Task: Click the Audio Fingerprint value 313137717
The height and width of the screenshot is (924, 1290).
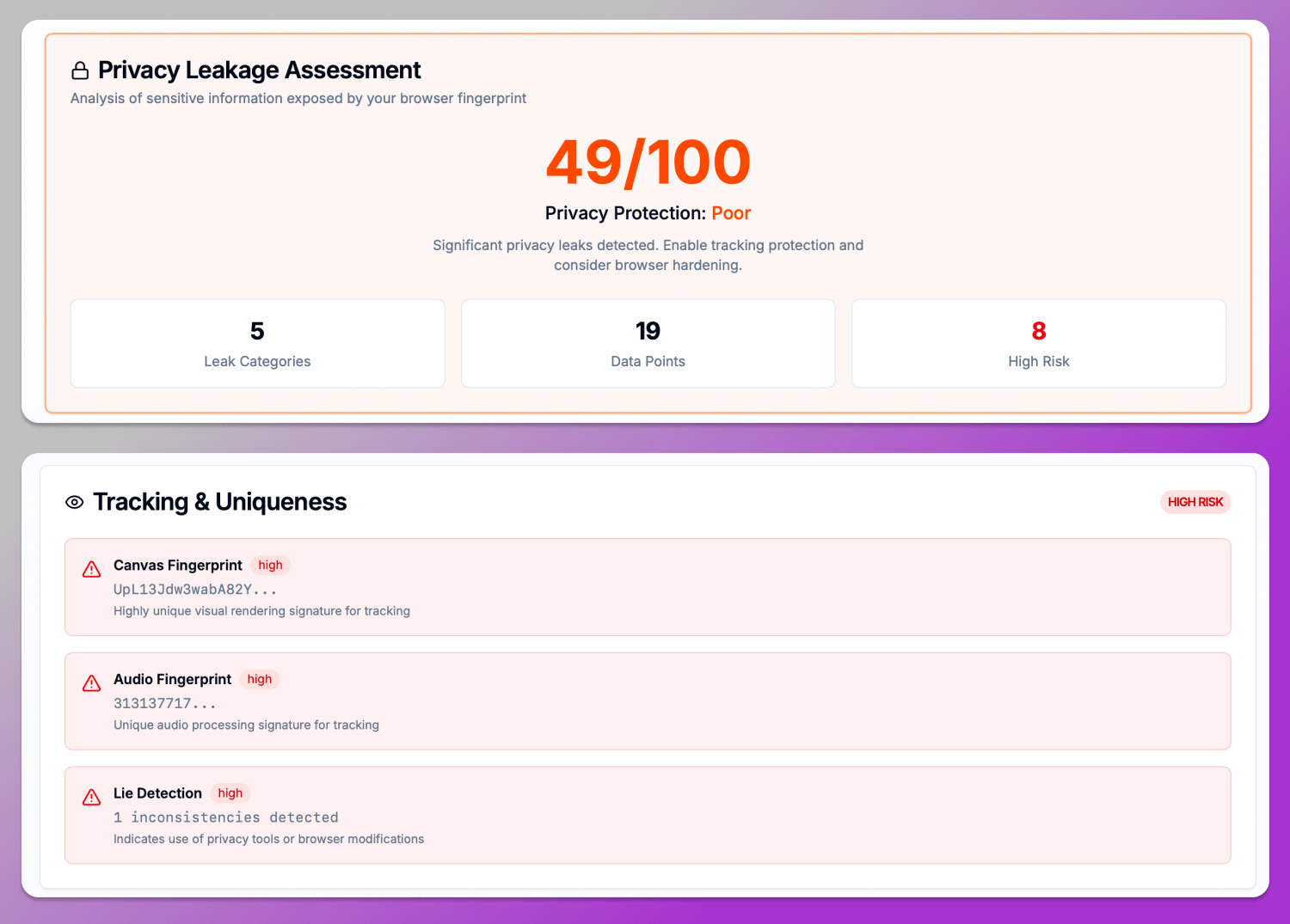Action: [x=164, y=703]
